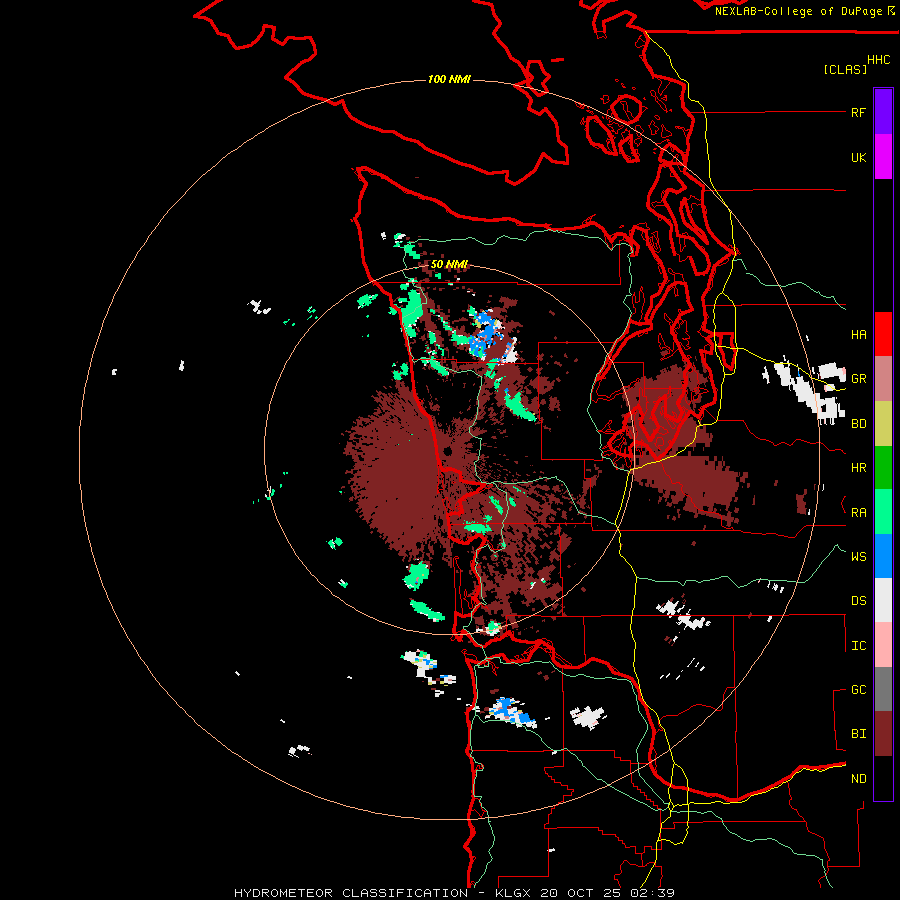
Task: Click the radar site center dot
Action: click(x=448, y=451)
